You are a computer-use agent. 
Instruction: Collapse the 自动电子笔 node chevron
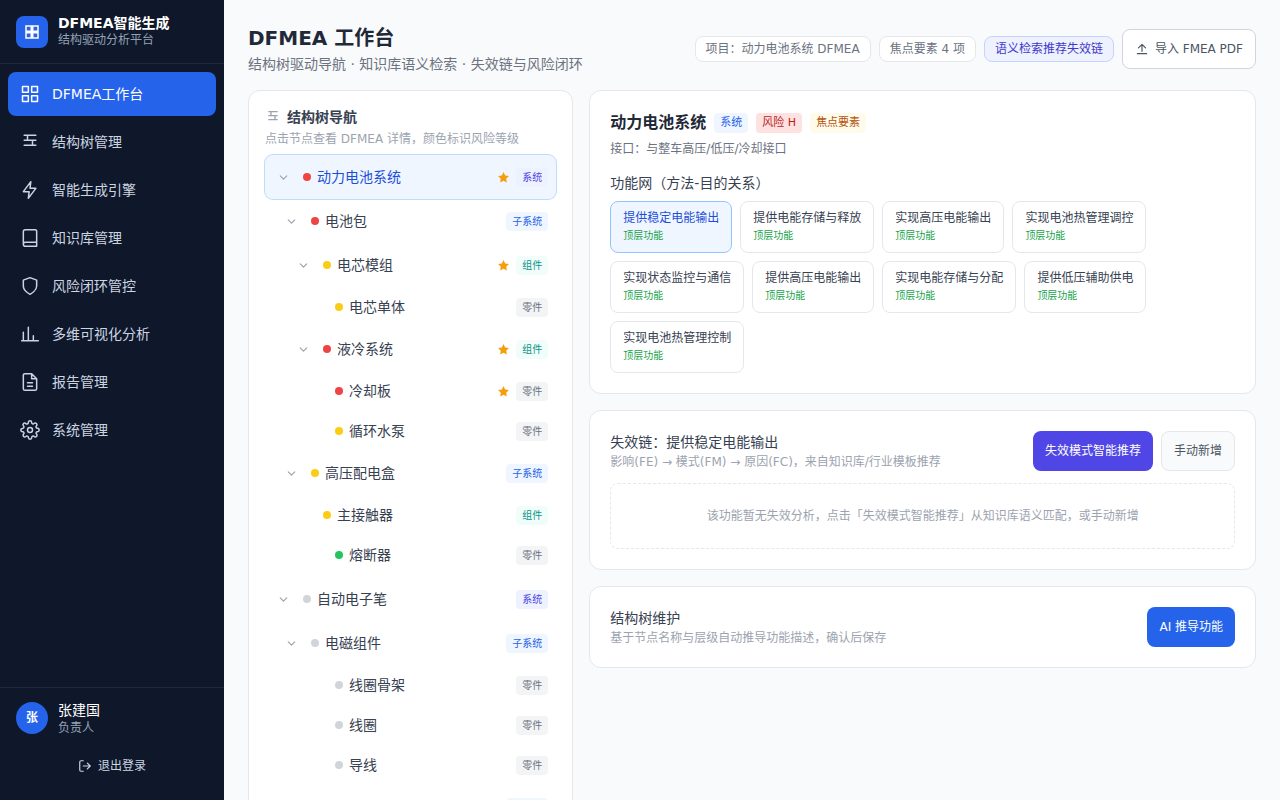coord(283,599)
